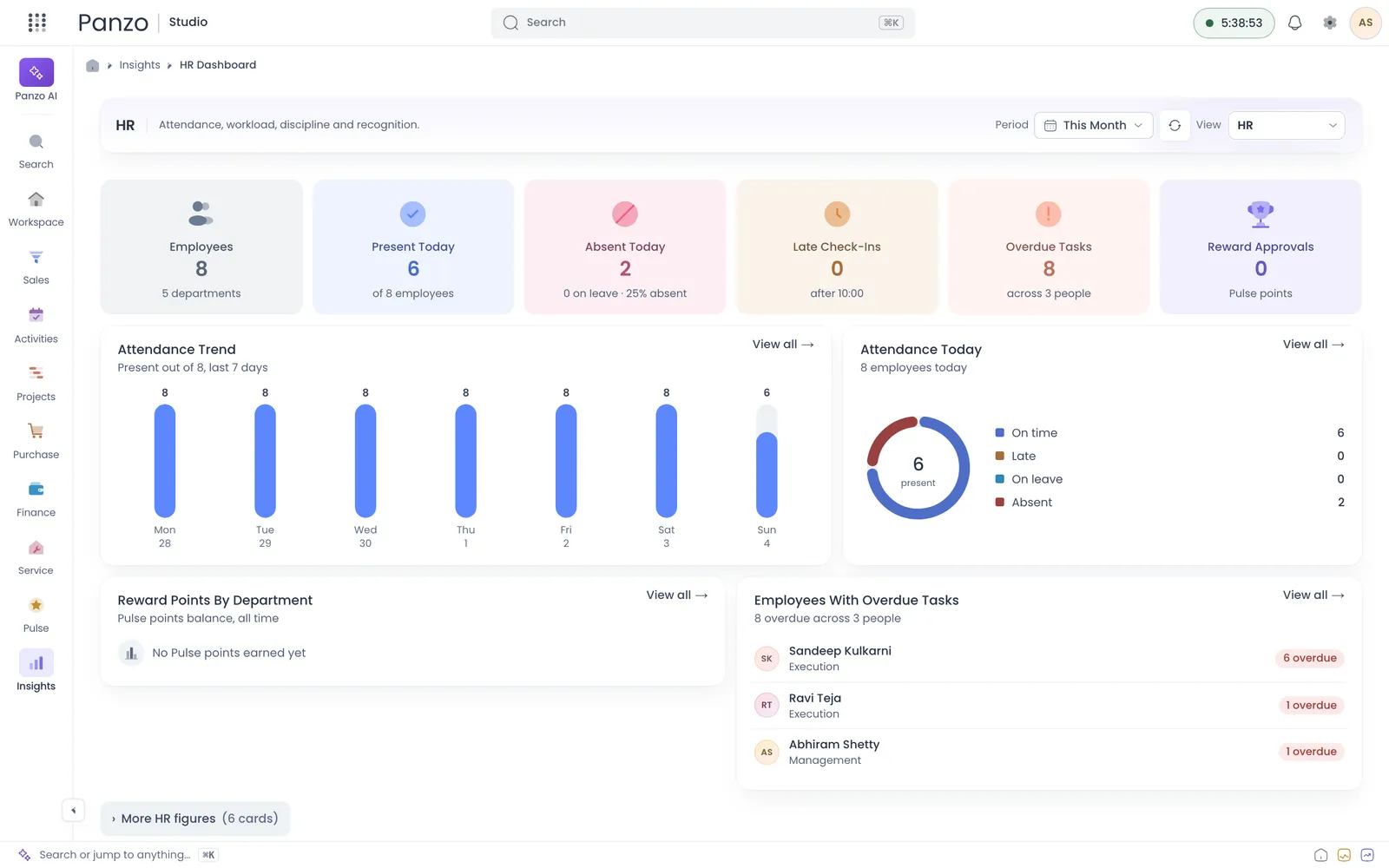The width and height of the screenshot is (1389, 868).
Task: Open the Projects module
Action: tap(36, 384)
